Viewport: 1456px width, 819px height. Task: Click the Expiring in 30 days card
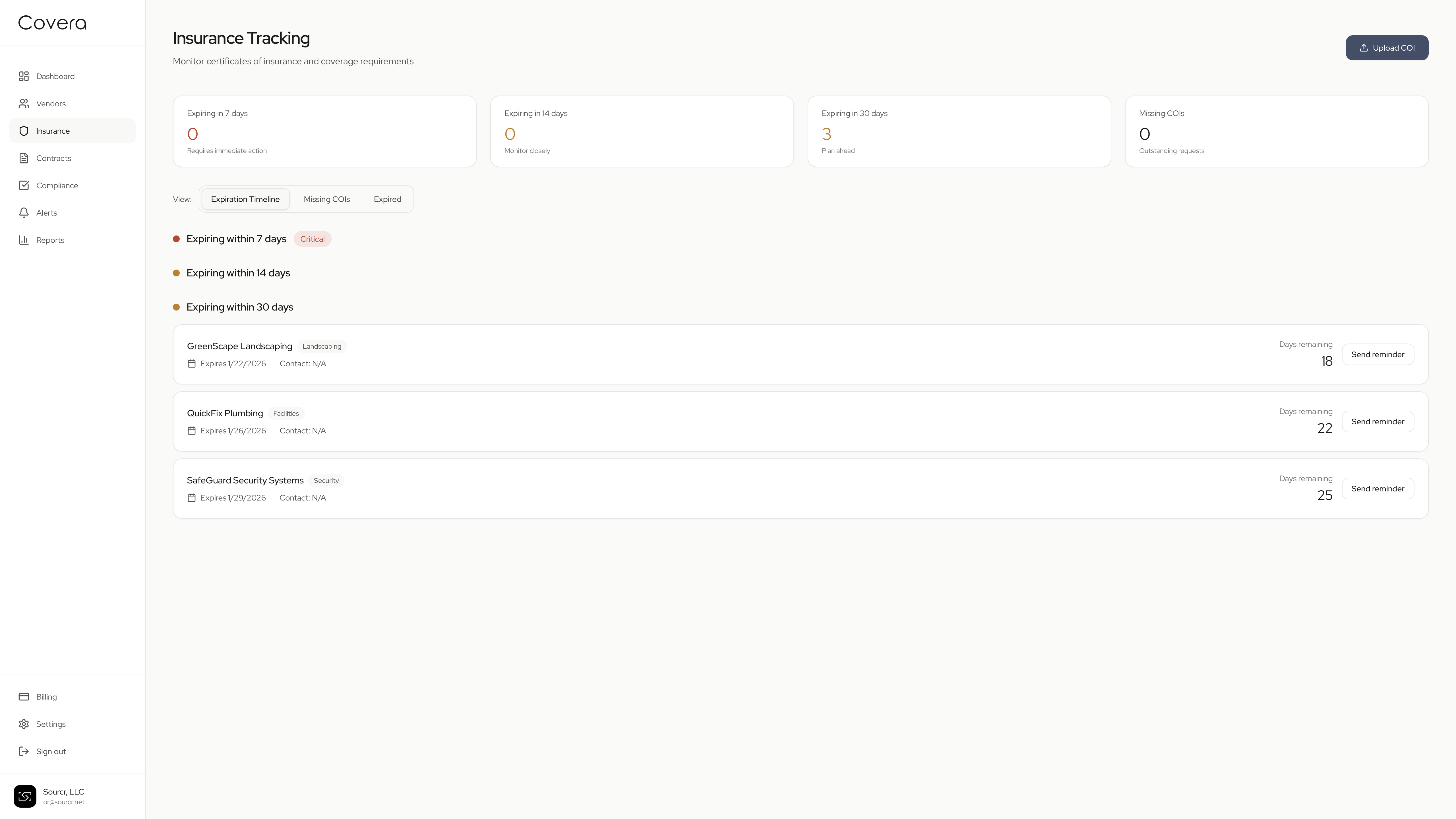click(x=959, y=131)
